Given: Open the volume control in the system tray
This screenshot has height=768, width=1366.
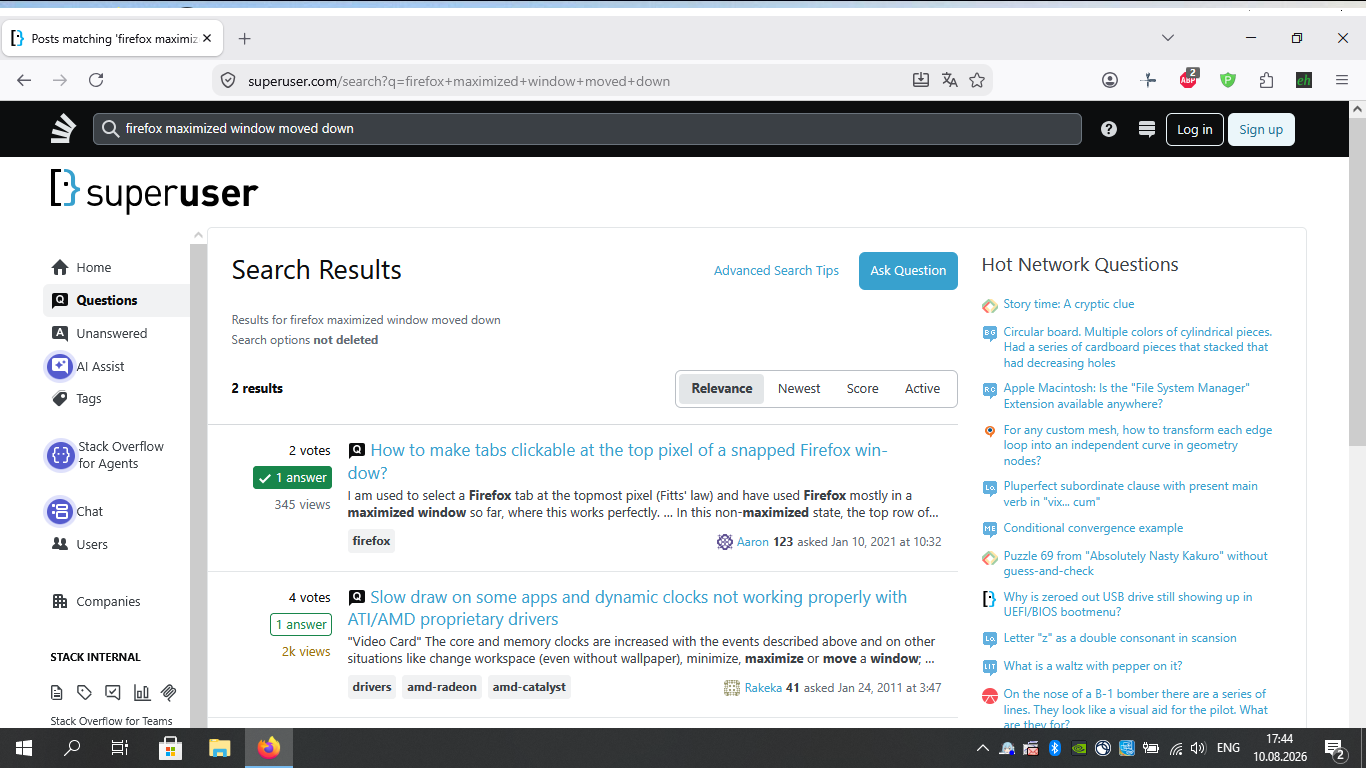Looking at the screenshot, I should click(x=1198, y=748).
